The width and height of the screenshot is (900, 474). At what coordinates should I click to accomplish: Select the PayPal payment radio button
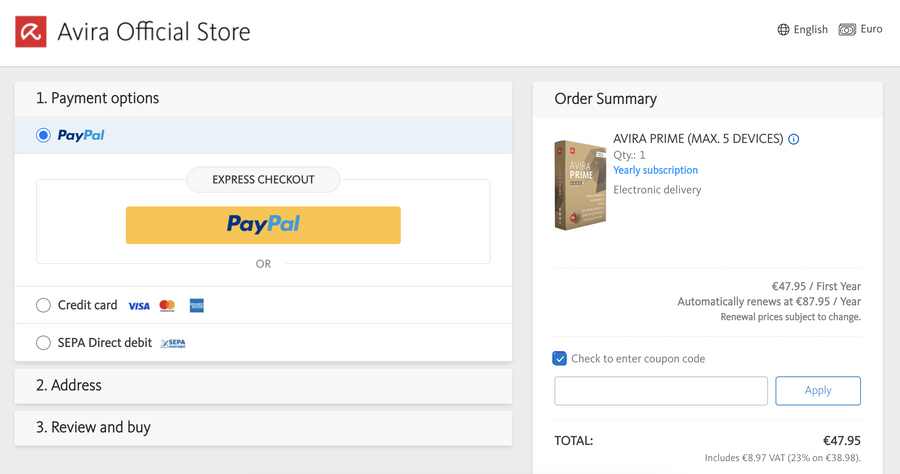tap(43, 135)
